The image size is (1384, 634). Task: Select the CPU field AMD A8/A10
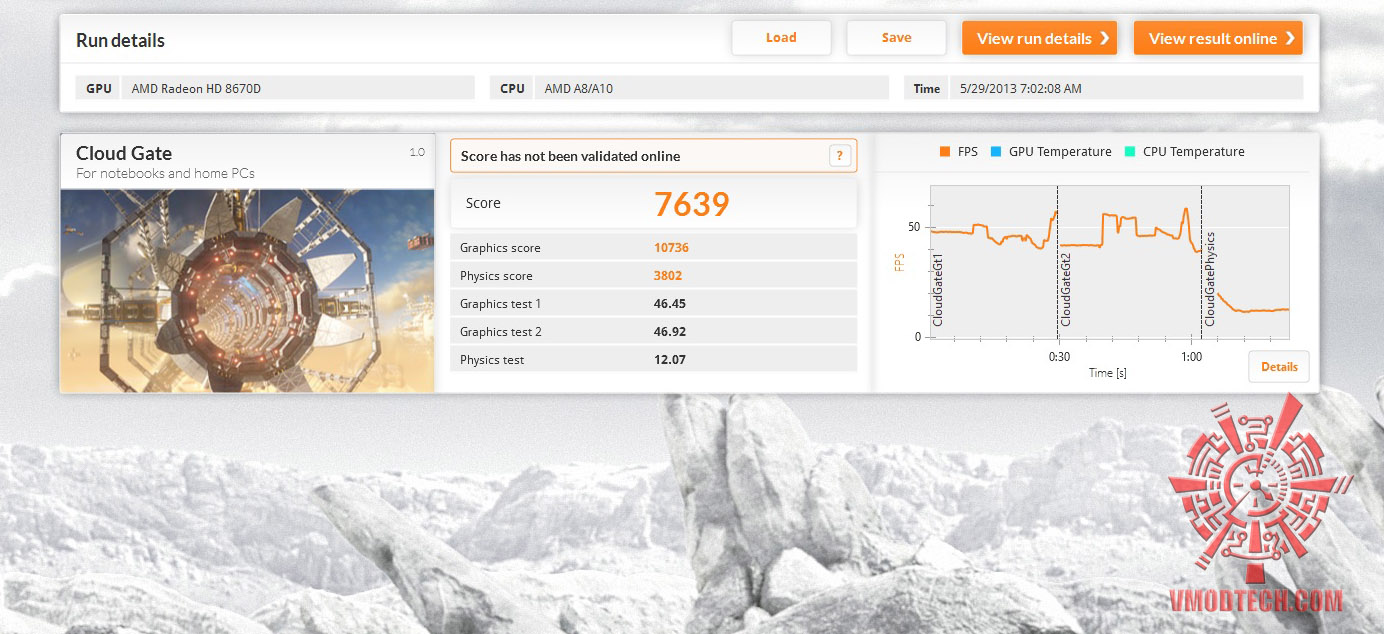pos(711,88)
